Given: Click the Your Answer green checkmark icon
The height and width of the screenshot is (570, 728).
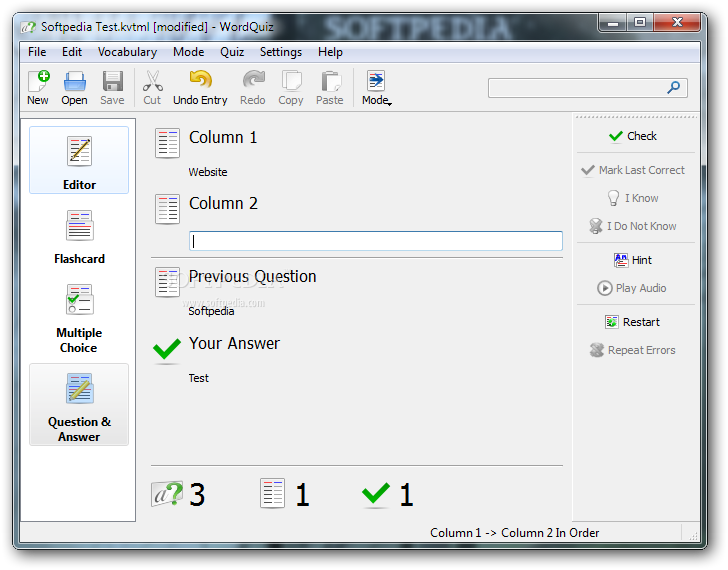Looking at the screenshot, I should [167, 350].
